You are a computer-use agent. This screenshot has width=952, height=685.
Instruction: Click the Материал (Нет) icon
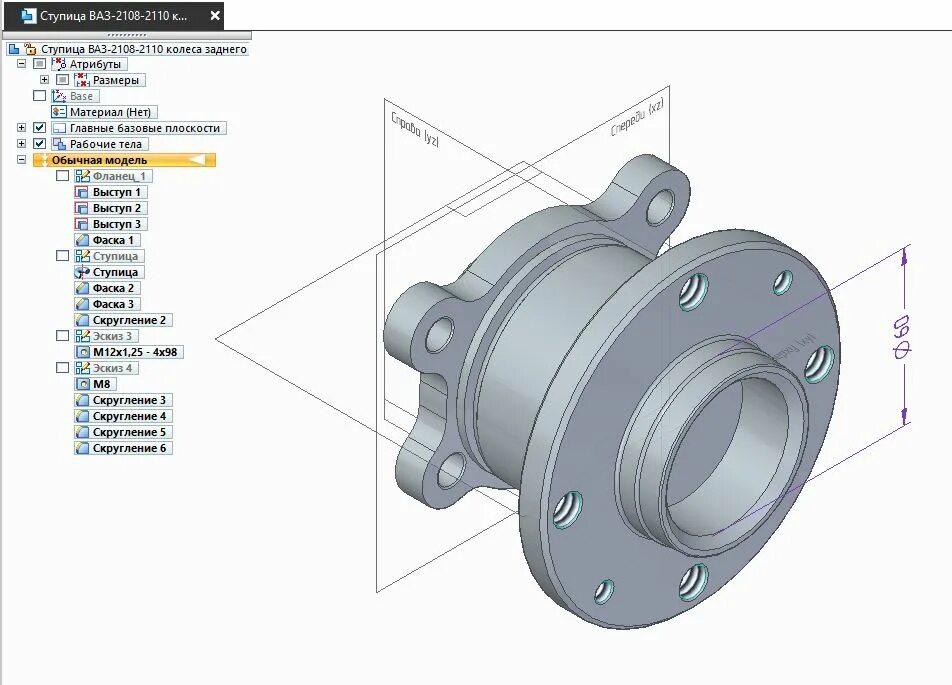click(59, 112)
